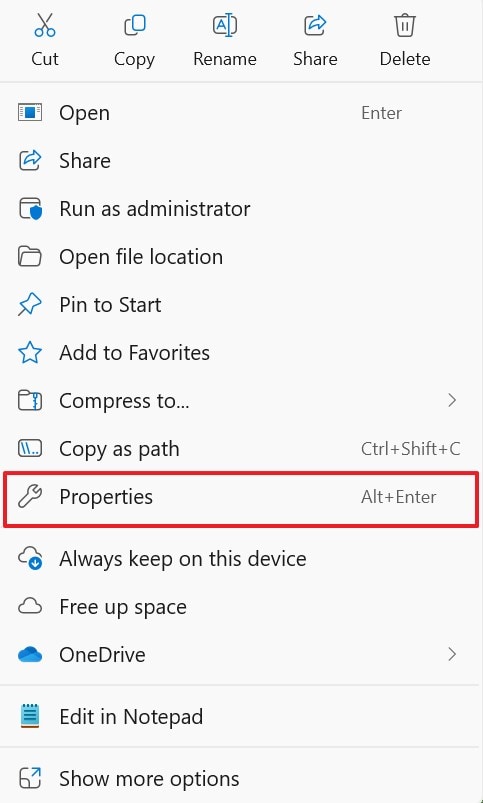
Task: Expand the OneDrive submenu chevron
Action: click(452, 654)
